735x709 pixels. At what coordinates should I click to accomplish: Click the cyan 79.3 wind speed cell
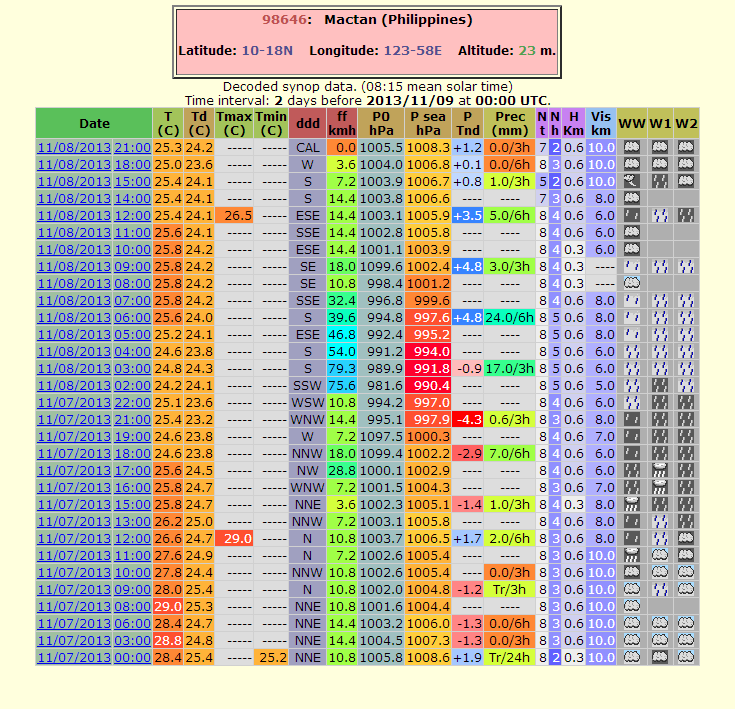pos(341,368)
